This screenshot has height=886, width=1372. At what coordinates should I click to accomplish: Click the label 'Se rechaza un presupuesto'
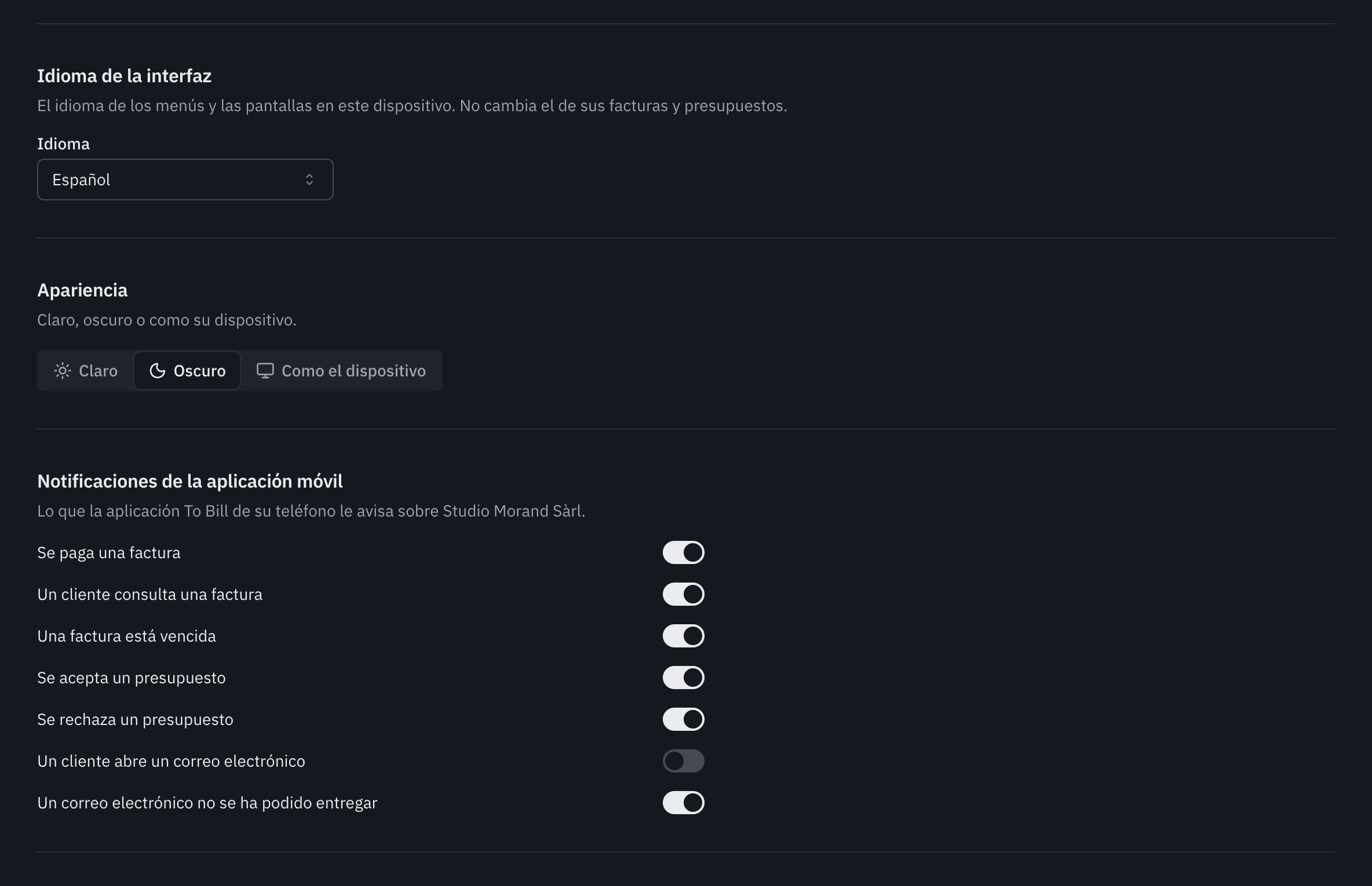click(135, 719)
